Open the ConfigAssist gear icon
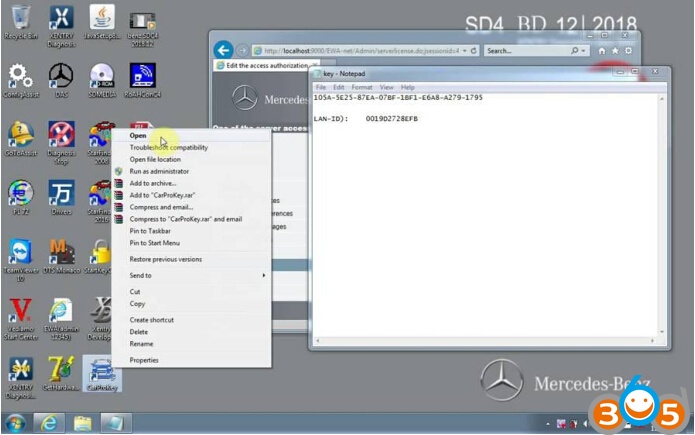The width and height of the screenshot is (695, 435). tap(20, 81)
